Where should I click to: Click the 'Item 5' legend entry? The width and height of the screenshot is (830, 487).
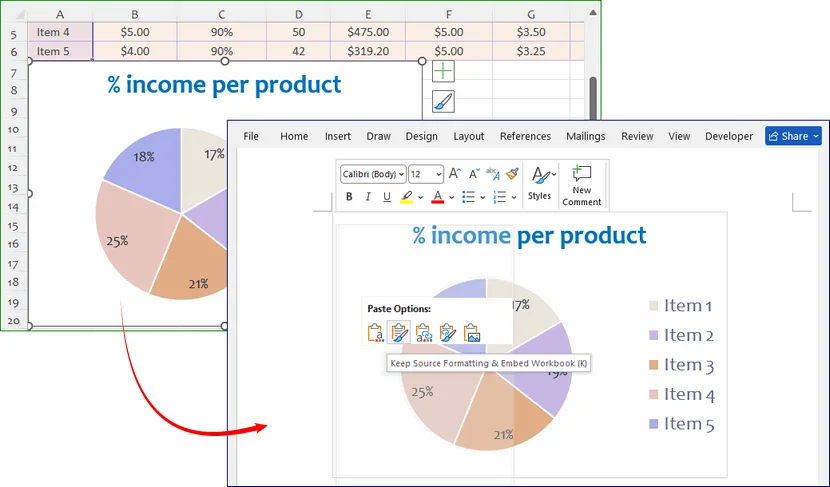pyautogui.click(x=681, y=424)
